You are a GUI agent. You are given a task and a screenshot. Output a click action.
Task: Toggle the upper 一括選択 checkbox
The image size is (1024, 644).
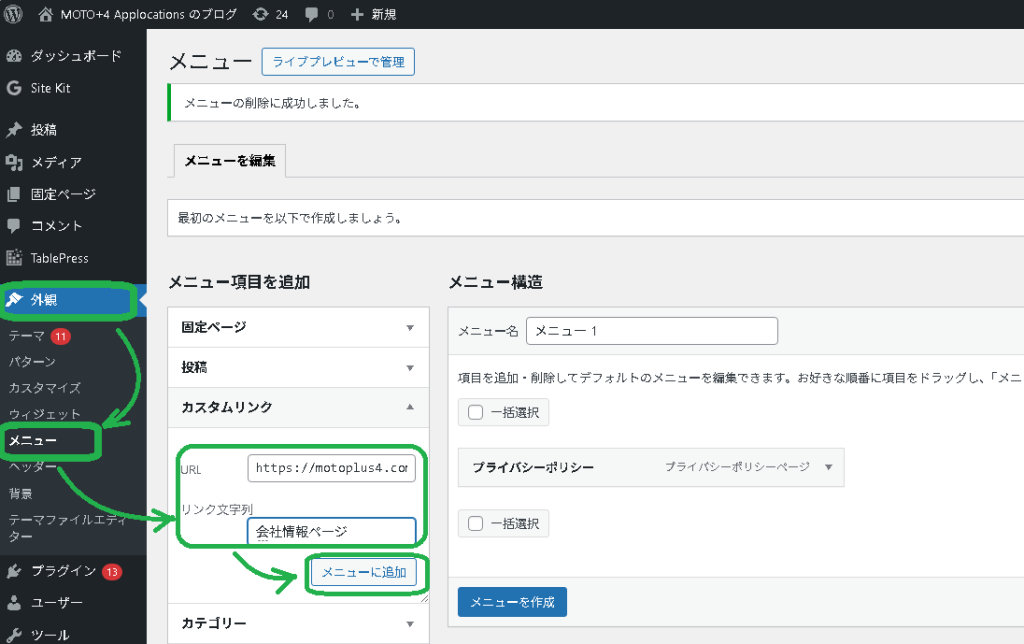click(476, 412)
